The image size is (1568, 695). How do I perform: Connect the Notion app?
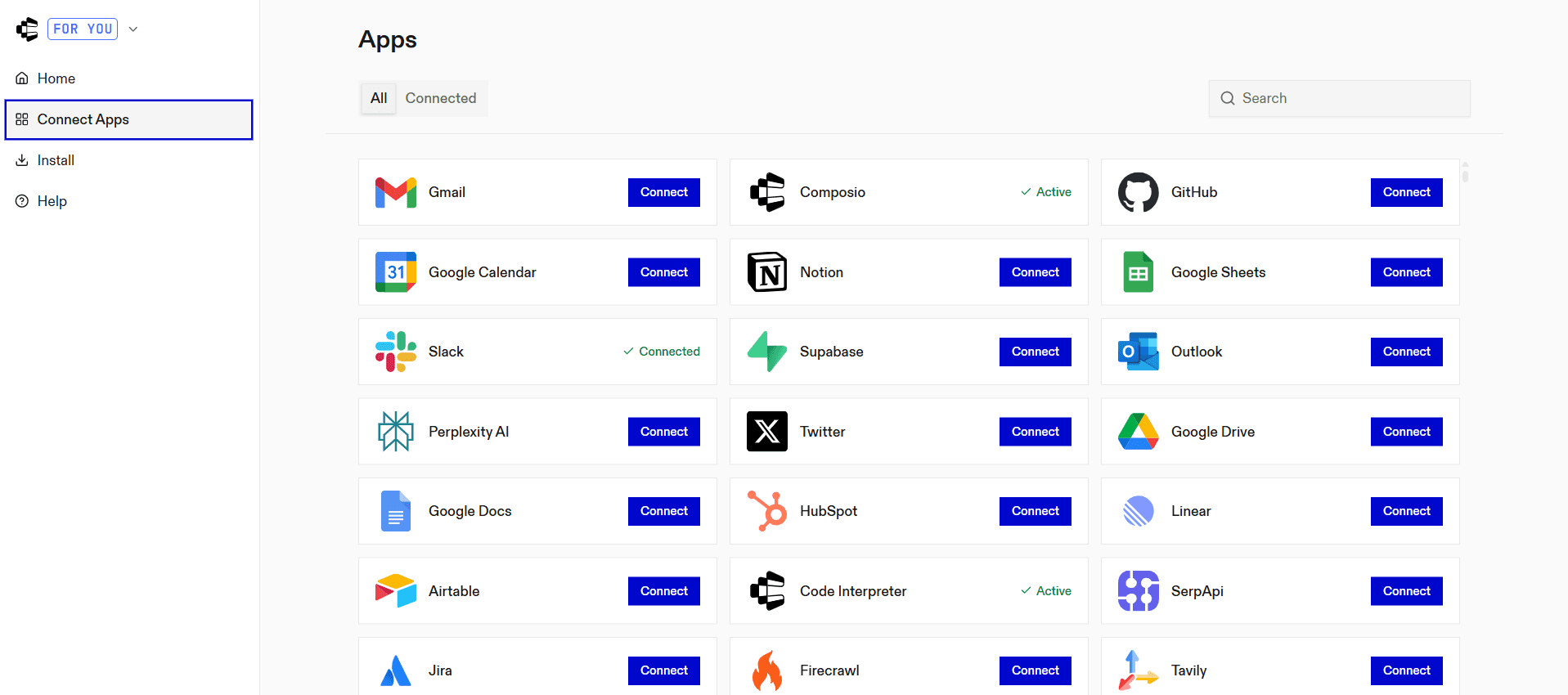click(x=1036, y=272)
